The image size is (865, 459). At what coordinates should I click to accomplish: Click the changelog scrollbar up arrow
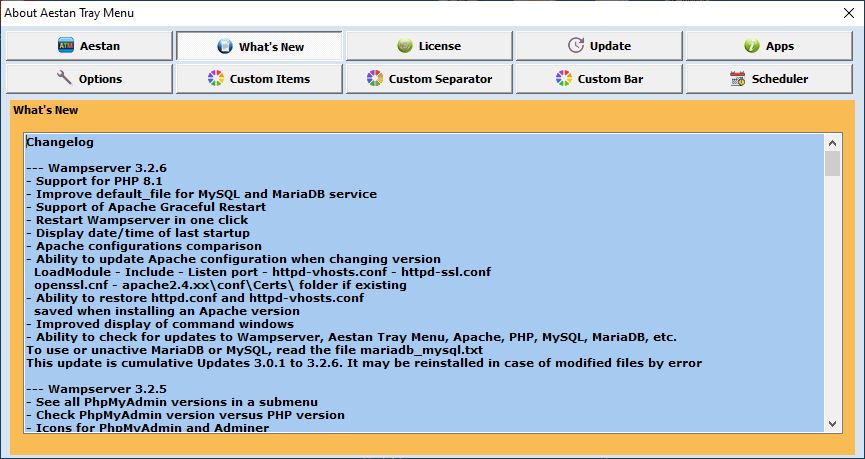point(832,143)
